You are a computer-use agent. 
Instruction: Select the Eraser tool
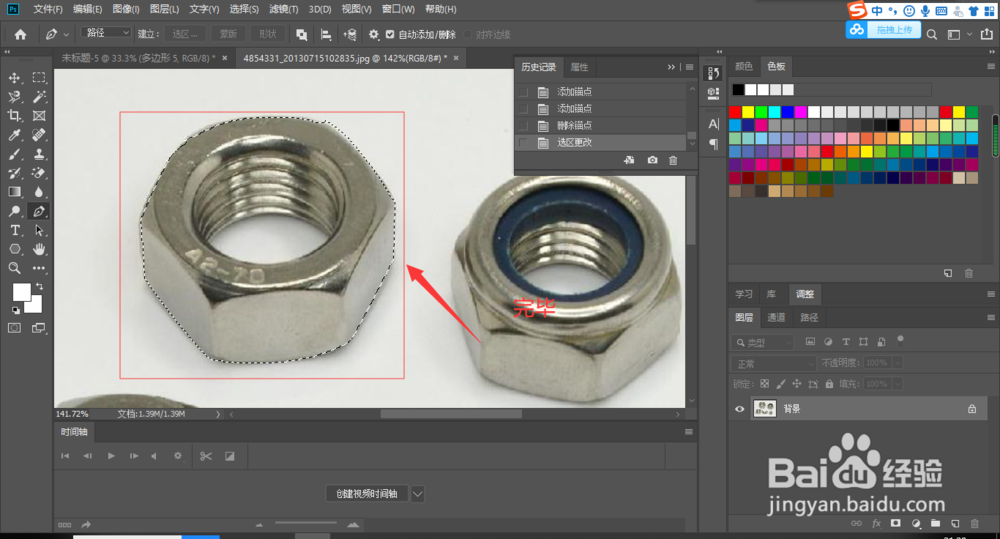pyautogui.click(x=39, y=173)
